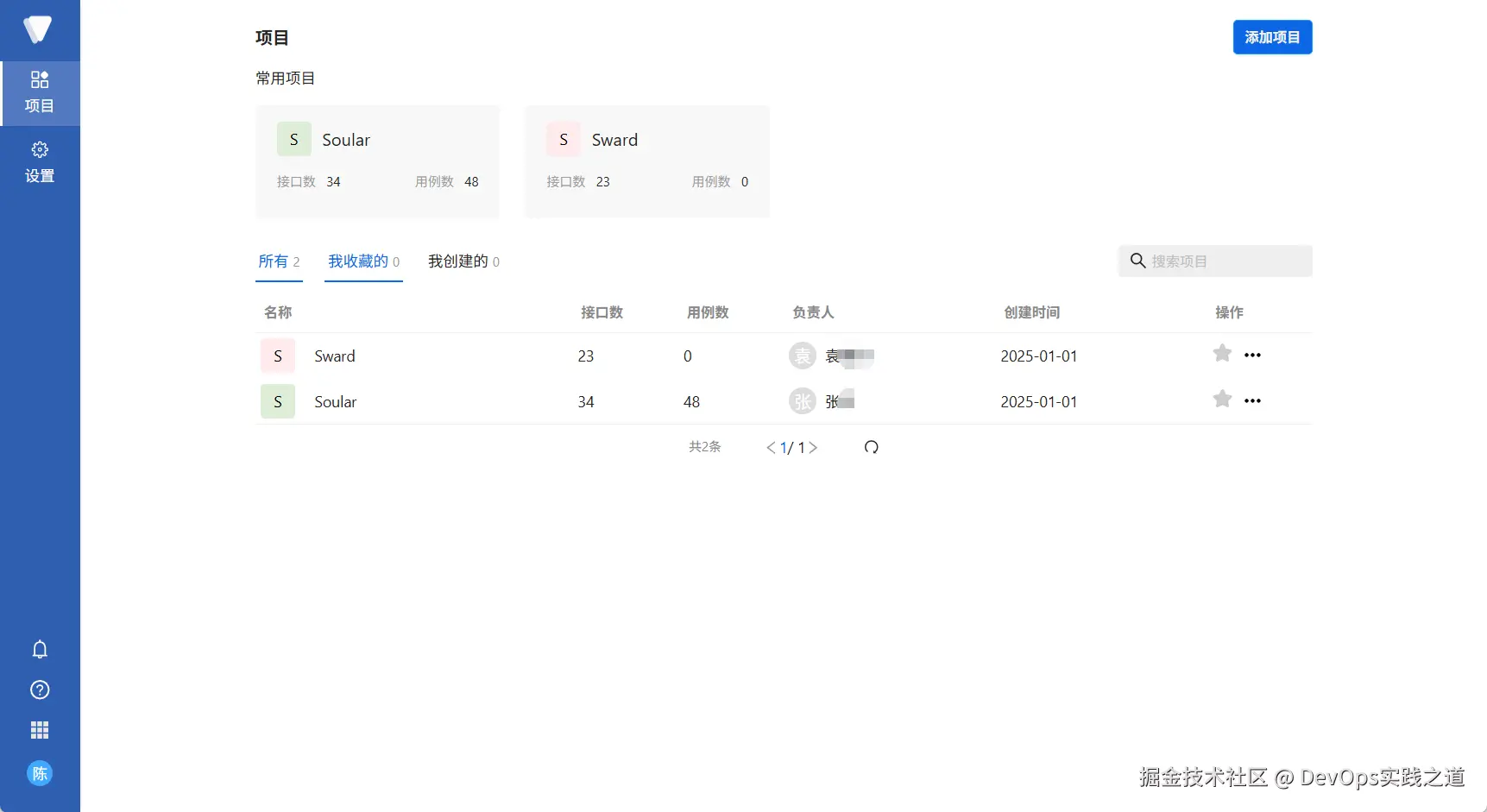The image size is (1487, 812).
Task: Click the 添加项目 button
Action: click(1273, 37)
